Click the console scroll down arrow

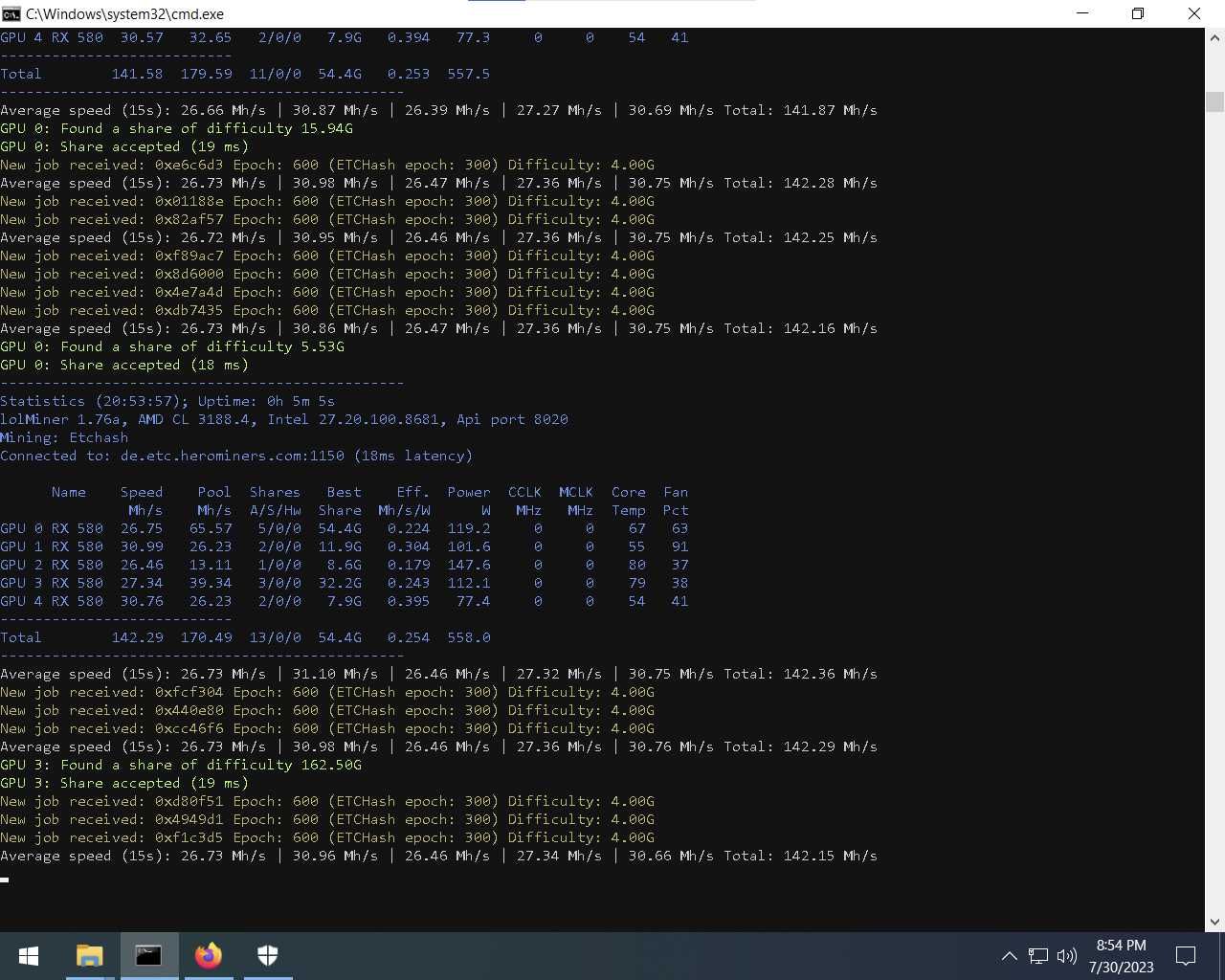(x=1214, y=922)
